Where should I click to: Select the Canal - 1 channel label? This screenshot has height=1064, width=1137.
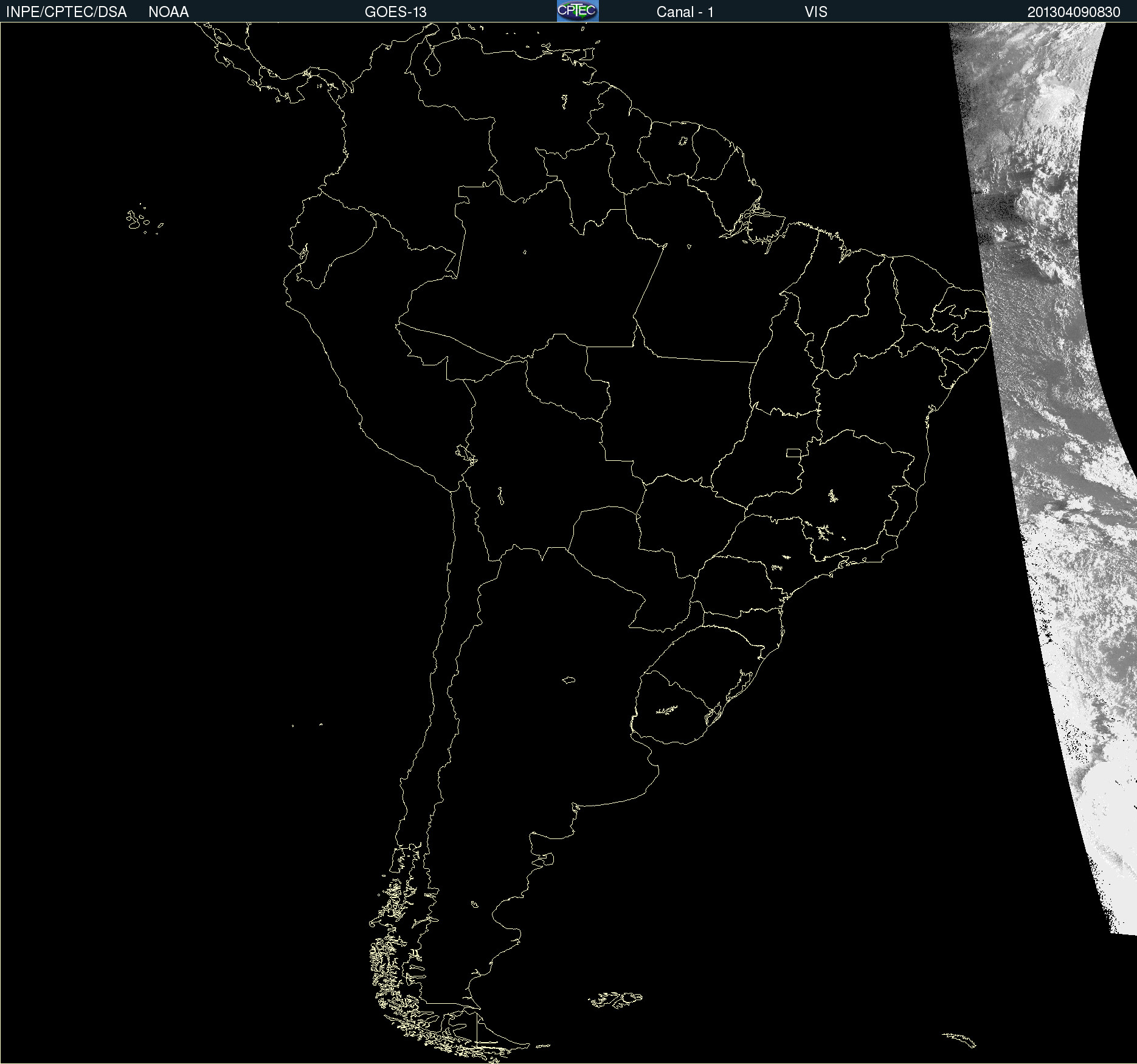pyautogui.click(x=685, y=12)
